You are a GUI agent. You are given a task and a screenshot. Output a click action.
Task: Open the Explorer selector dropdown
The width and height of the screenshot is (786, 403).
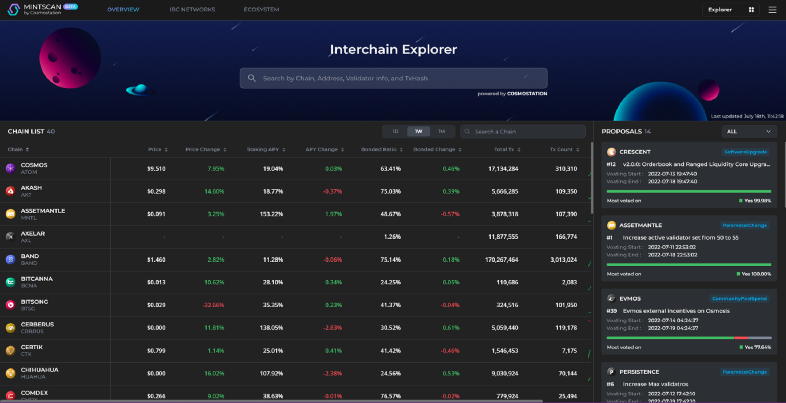731,10
